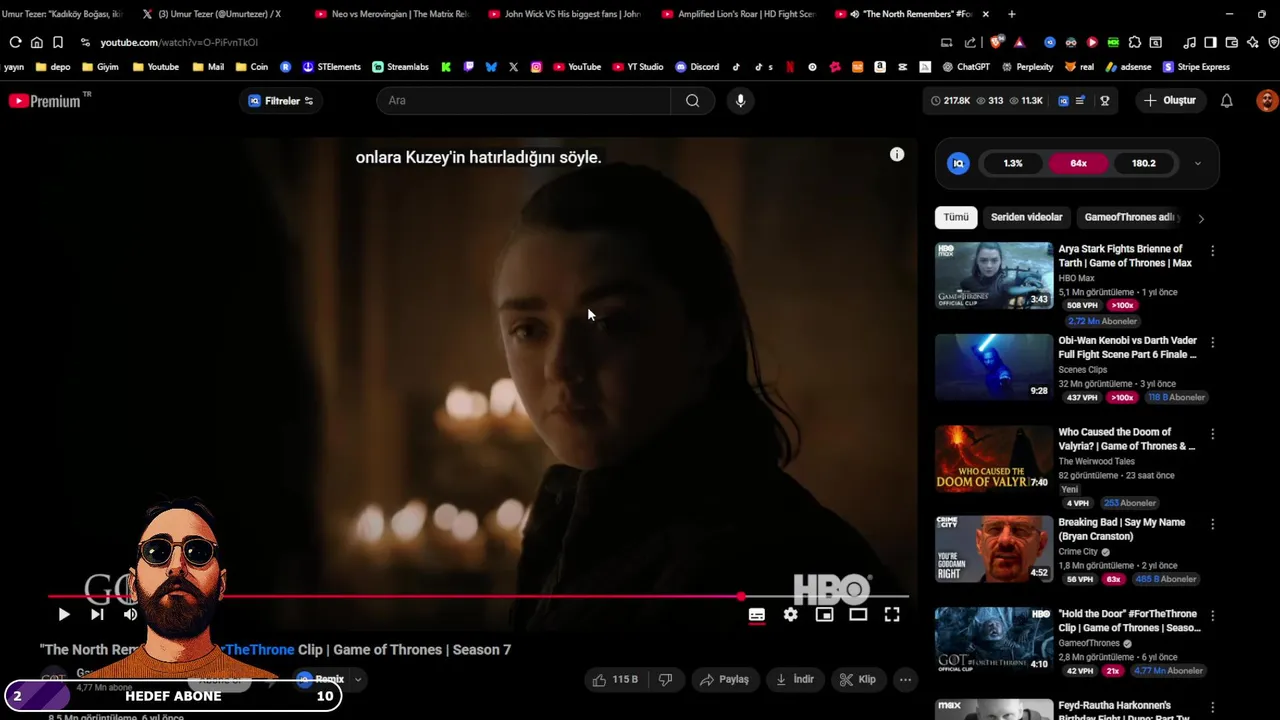Create a clip with Klip
The width and height of the screenshot is (1280, 720).
857,680
